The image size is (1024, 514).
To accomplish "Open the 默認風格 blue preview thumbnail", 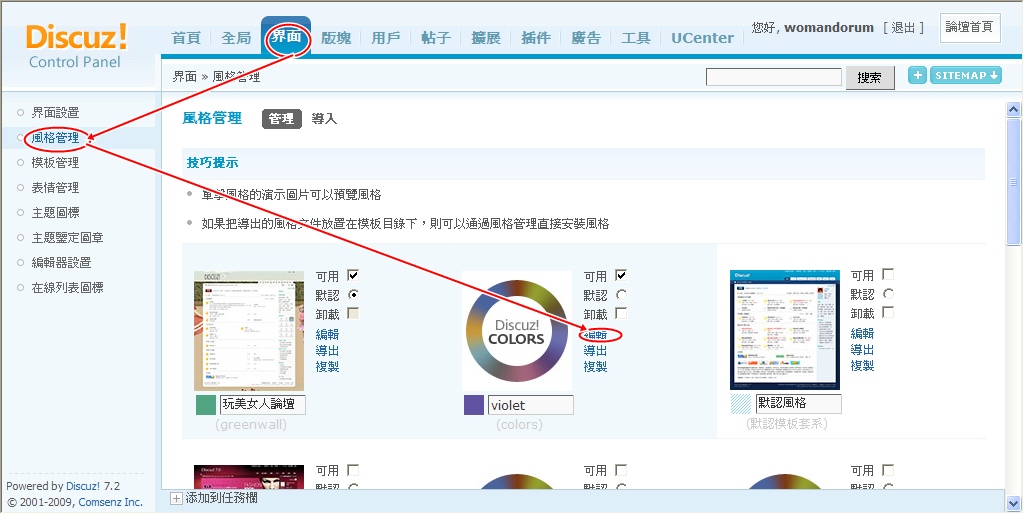I will click(784, 330).
